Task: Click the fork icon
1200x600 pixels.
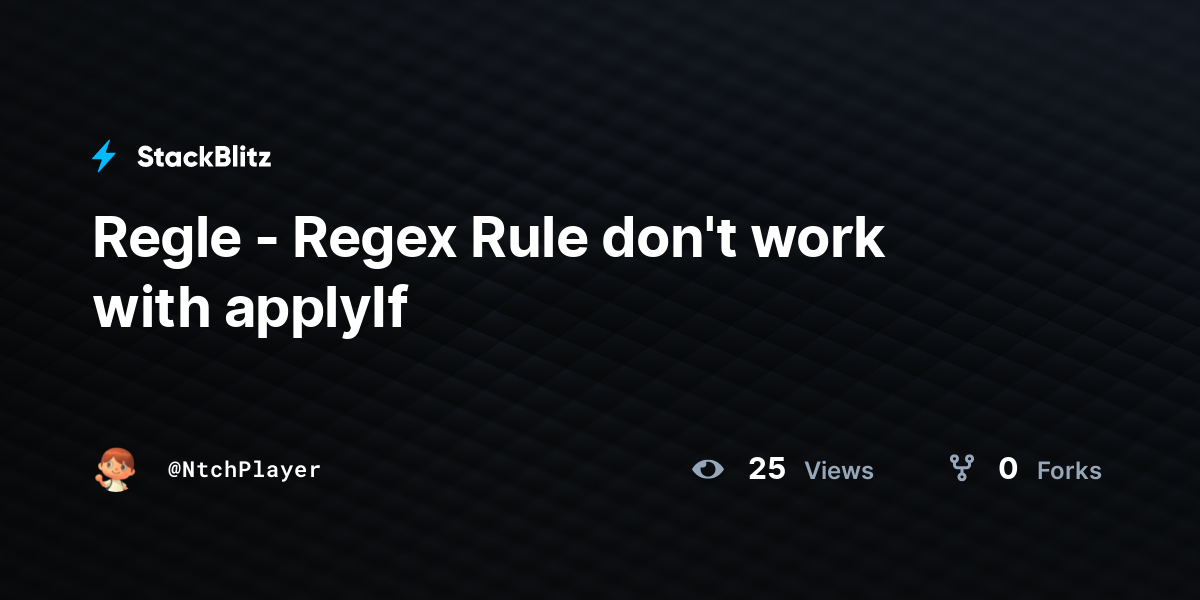Action: (x=961, y=468)
